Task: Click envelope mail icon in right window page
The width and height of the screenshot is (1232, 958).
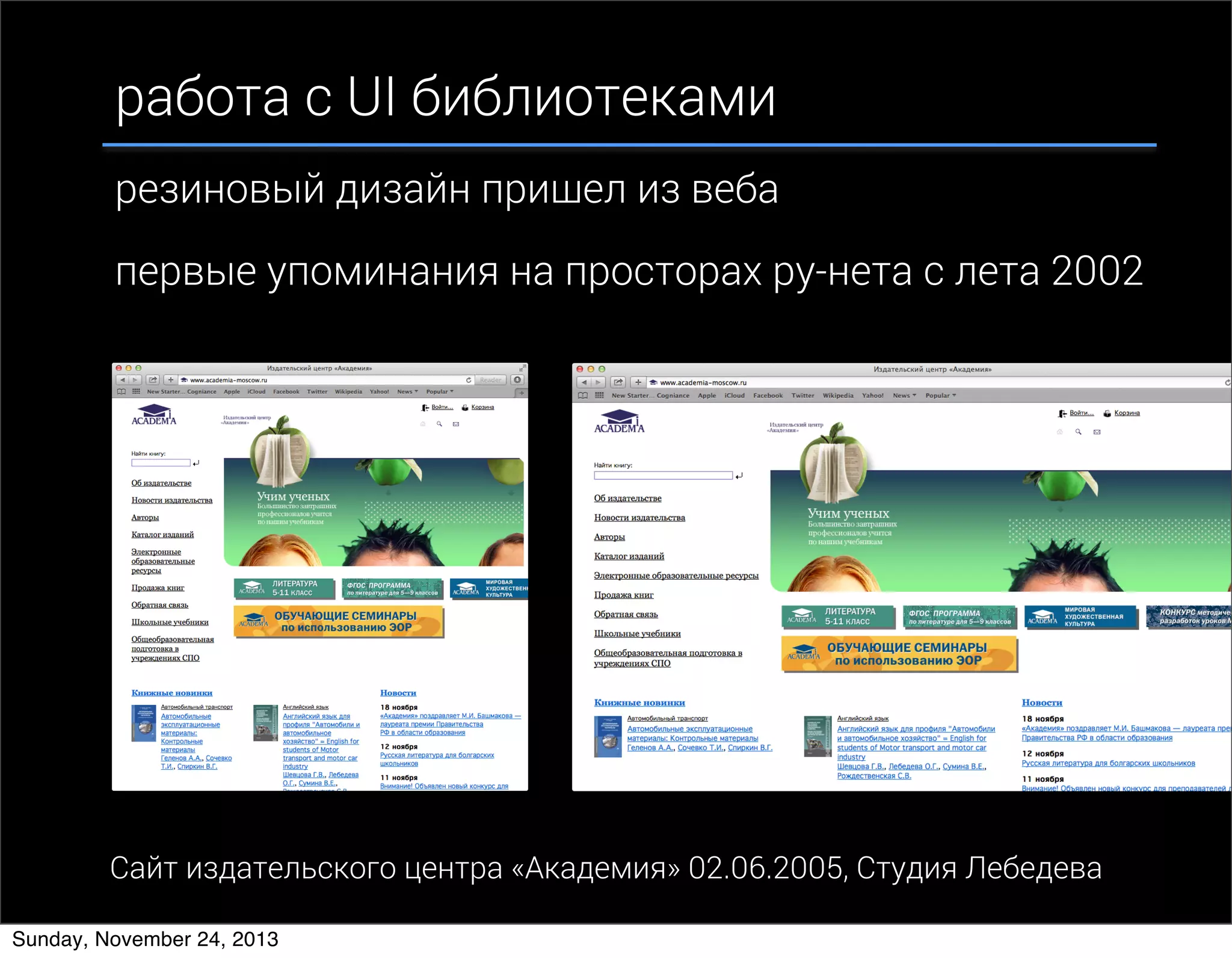Action: (x=1097, y=432)
